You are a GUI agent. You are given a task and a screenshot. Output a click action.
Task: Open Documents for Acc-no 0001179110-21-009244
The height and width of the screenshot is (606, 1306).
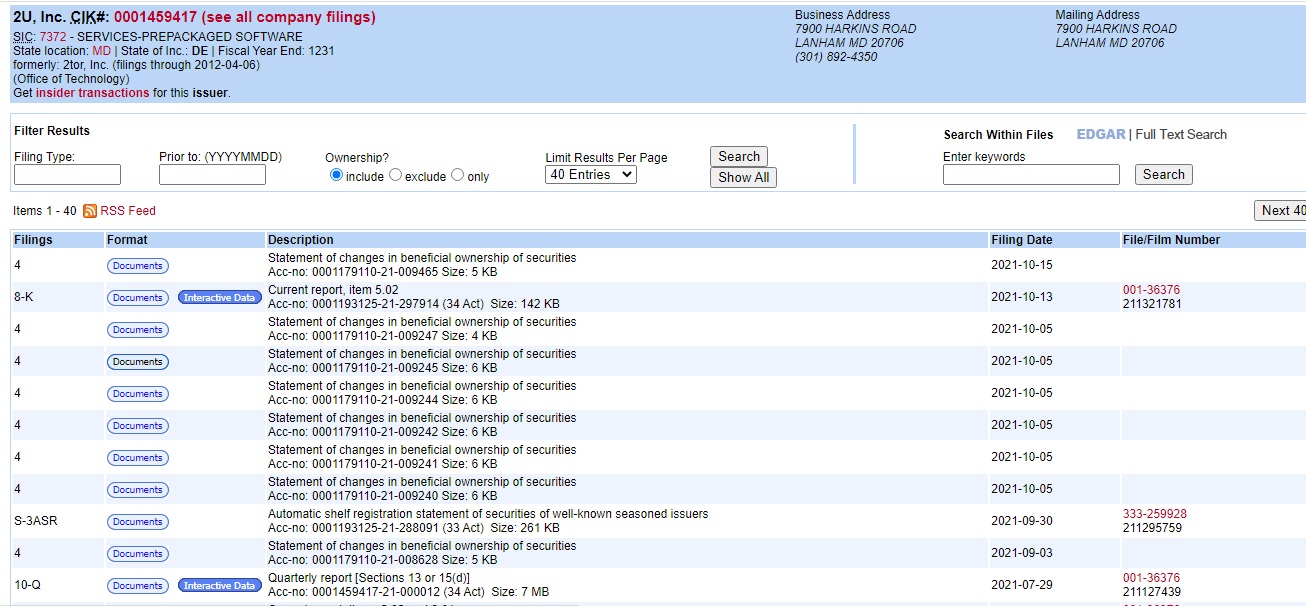click(x=138, y=394)
